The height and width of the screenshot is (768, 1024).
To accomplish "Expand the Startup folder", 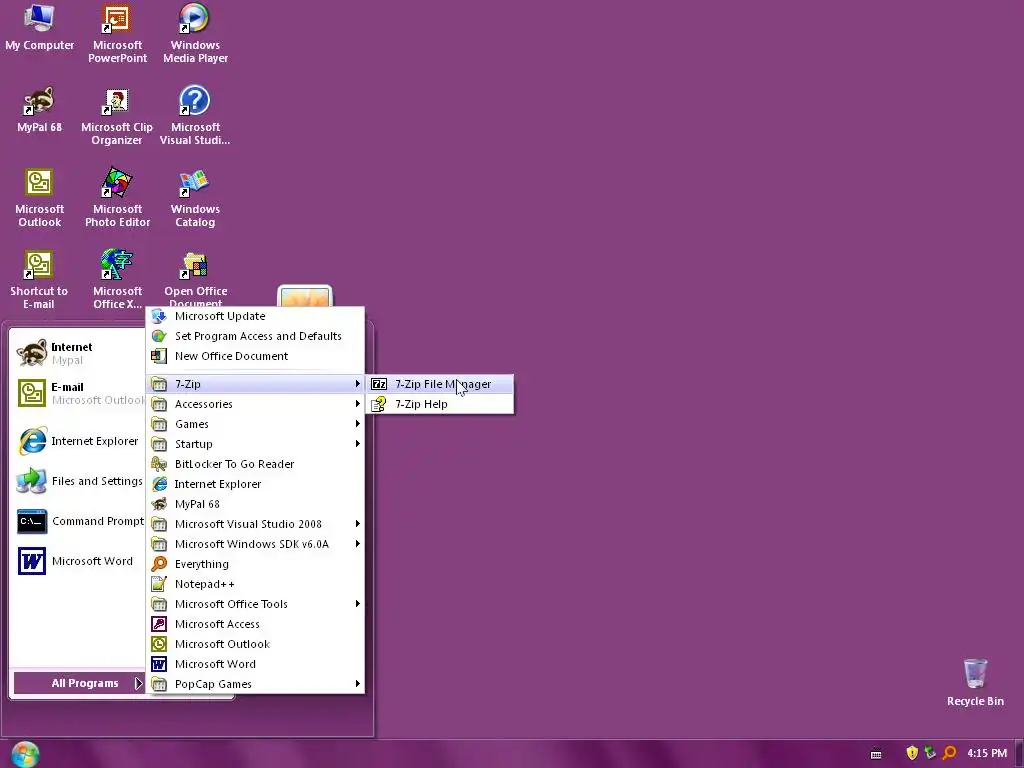I will click(256, 444).
